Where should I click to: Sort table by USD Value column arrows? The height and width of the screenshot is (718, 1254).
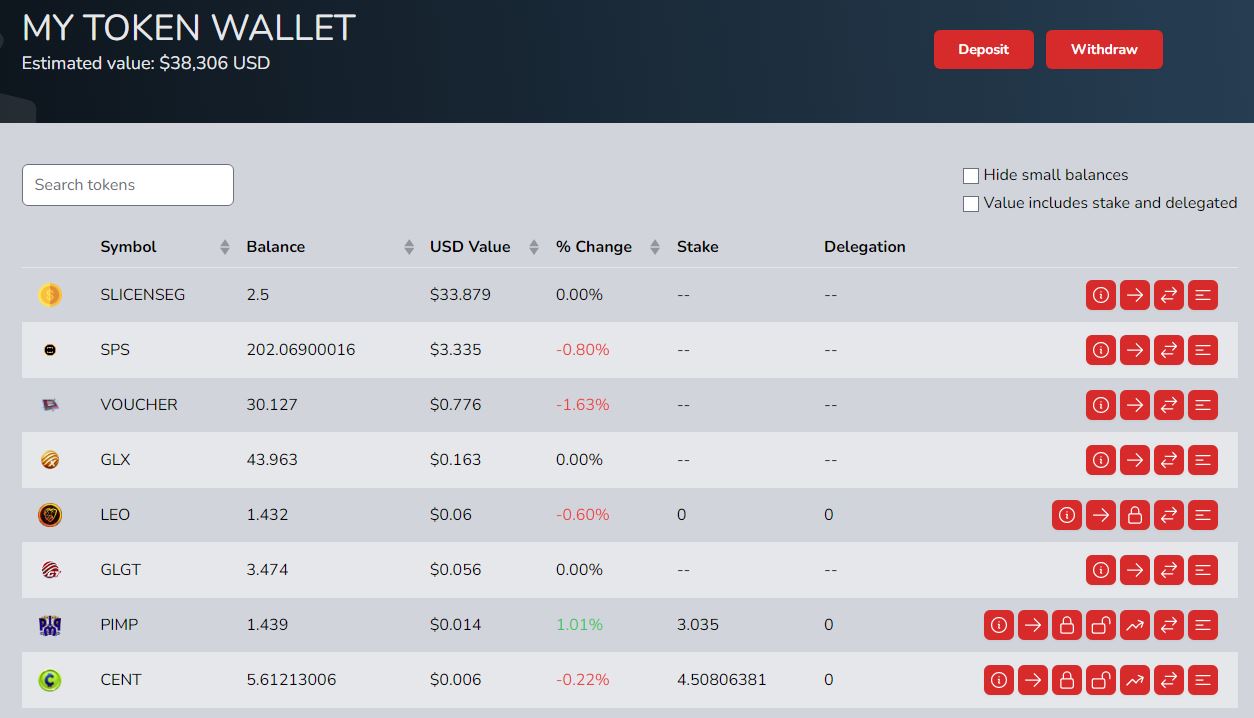click(x=534, y=247)
